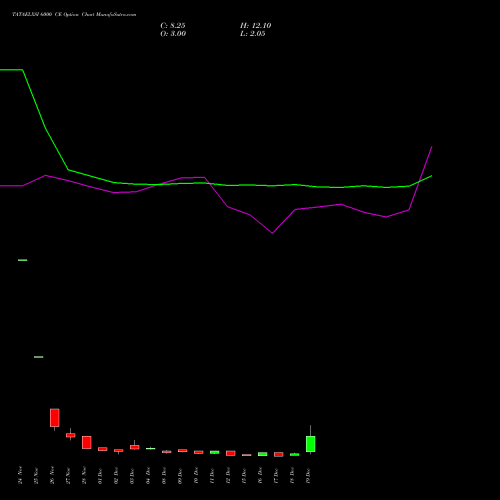Select the green candle on 11 Dec
Viewport: 500px width, 500px height.
[215, 452]
